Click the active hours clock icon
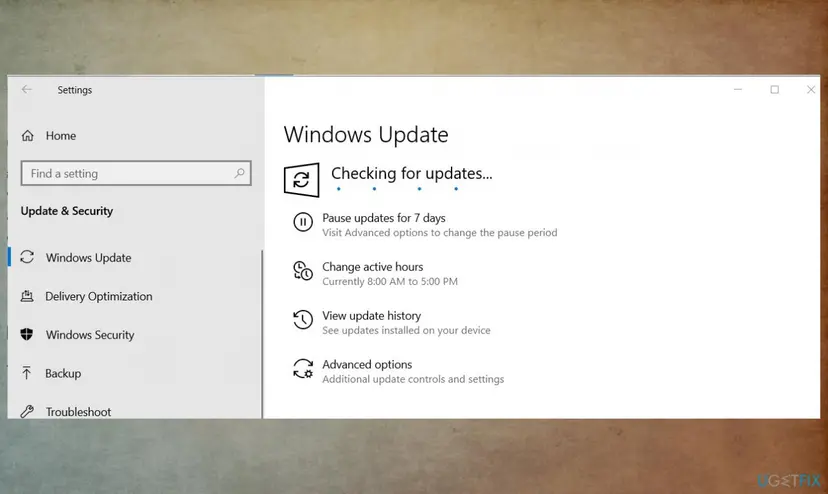This screenshot has width=828, height=494. coord(303,271)
